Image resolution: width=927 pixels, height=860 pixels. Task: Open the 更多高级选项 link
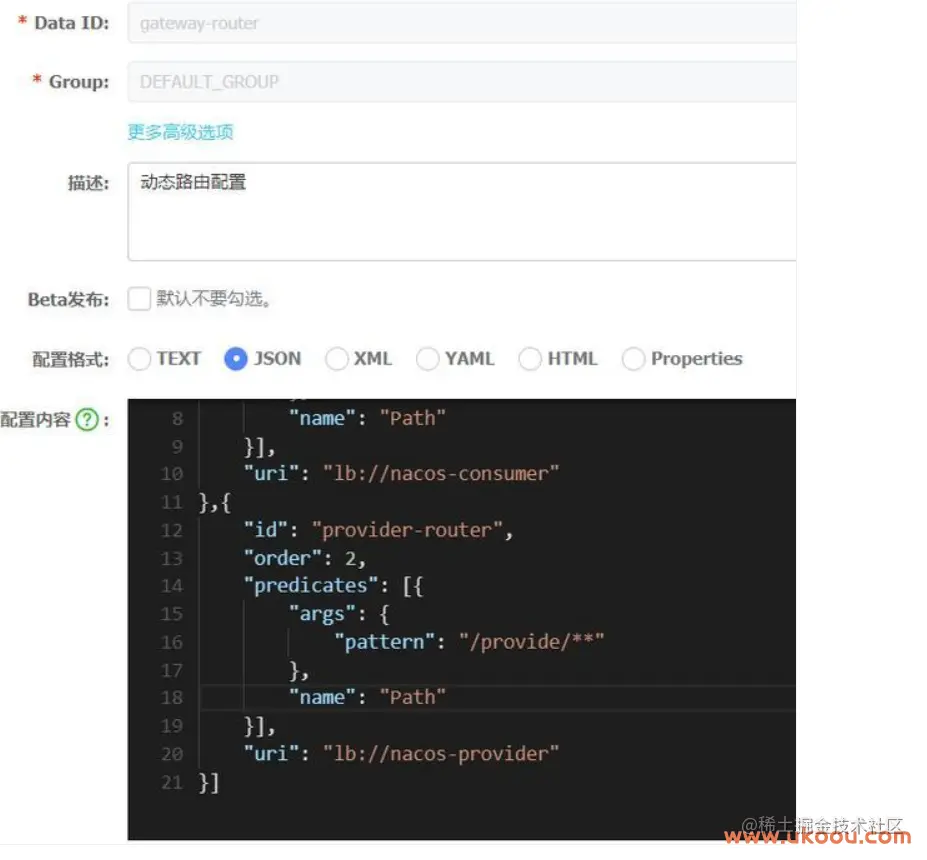pos(181,132)
